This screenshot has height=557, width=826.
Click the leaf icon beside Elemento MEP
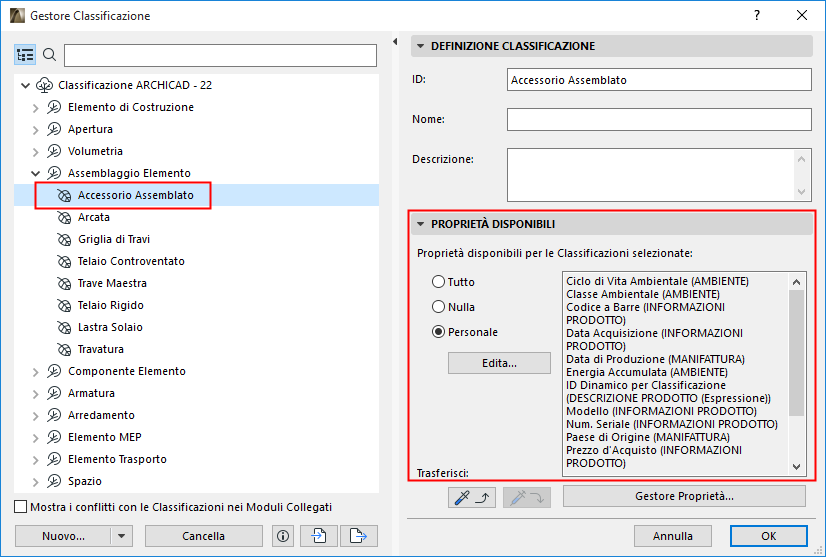[54, 437]
